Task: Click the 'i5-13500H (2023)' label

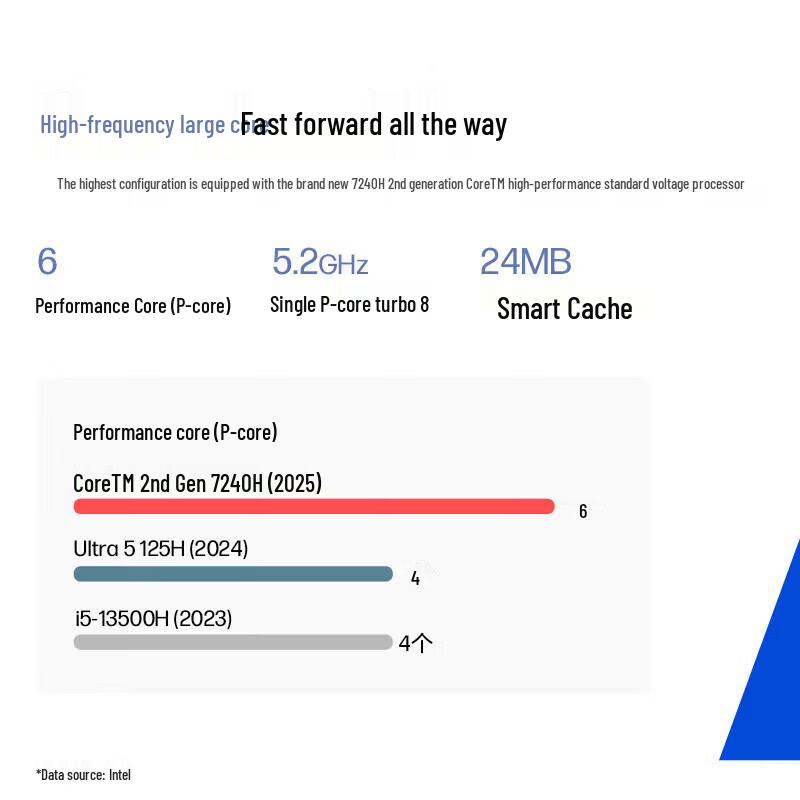Action: coord(154,618)
